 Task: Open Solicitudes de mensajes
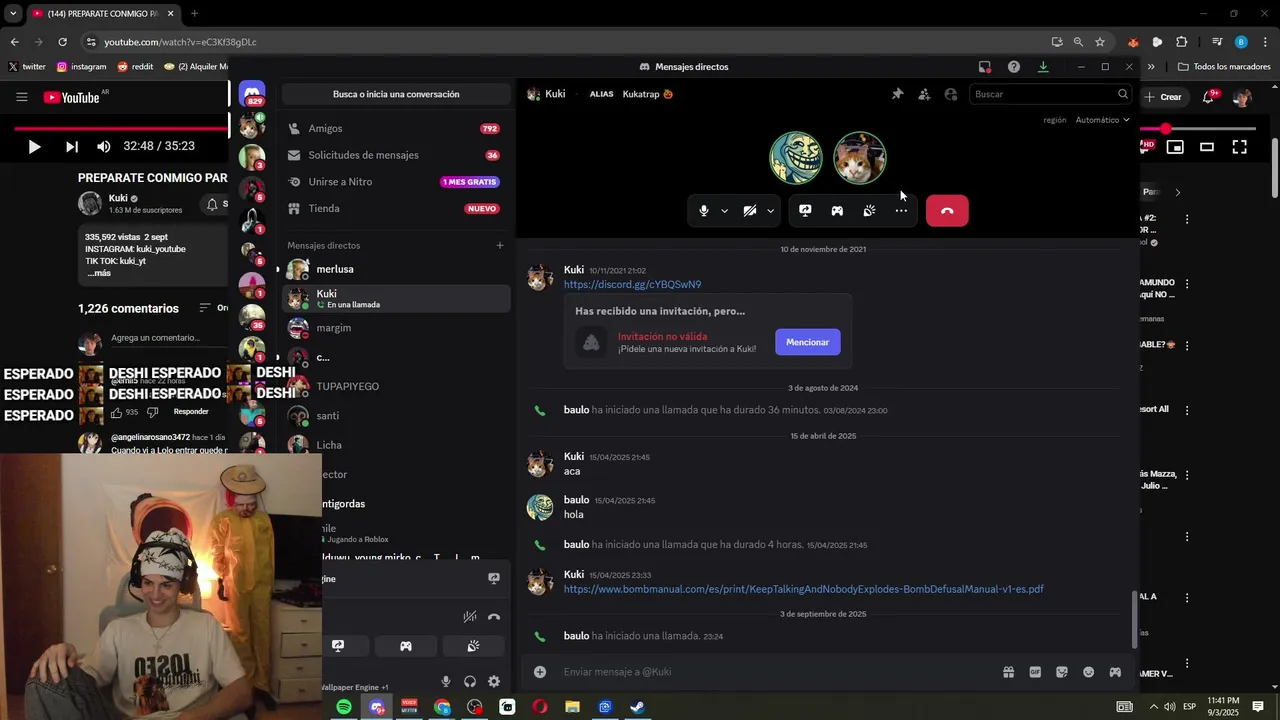(x=396, y=155)
